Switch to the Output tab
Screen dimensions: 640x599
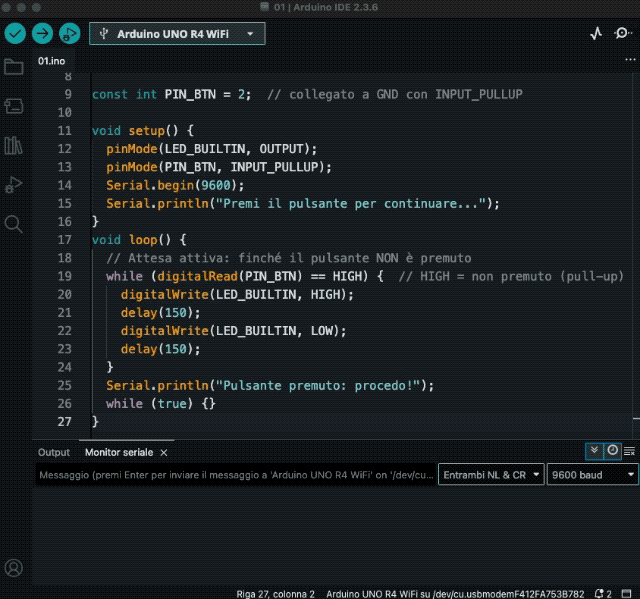click(x=54, y=452)
